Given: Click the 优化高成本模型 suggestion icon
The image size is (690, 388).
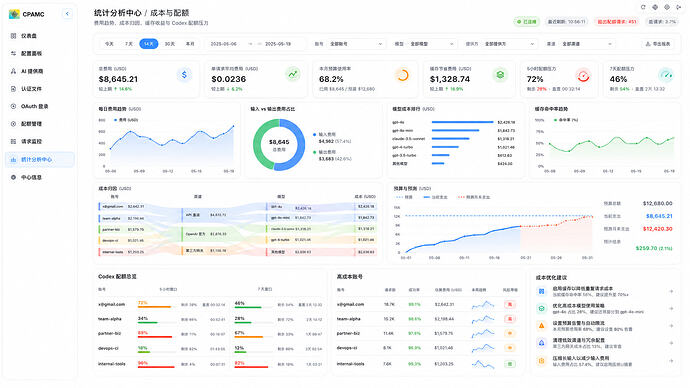Looking at the screenshot, I should [541, 308].
